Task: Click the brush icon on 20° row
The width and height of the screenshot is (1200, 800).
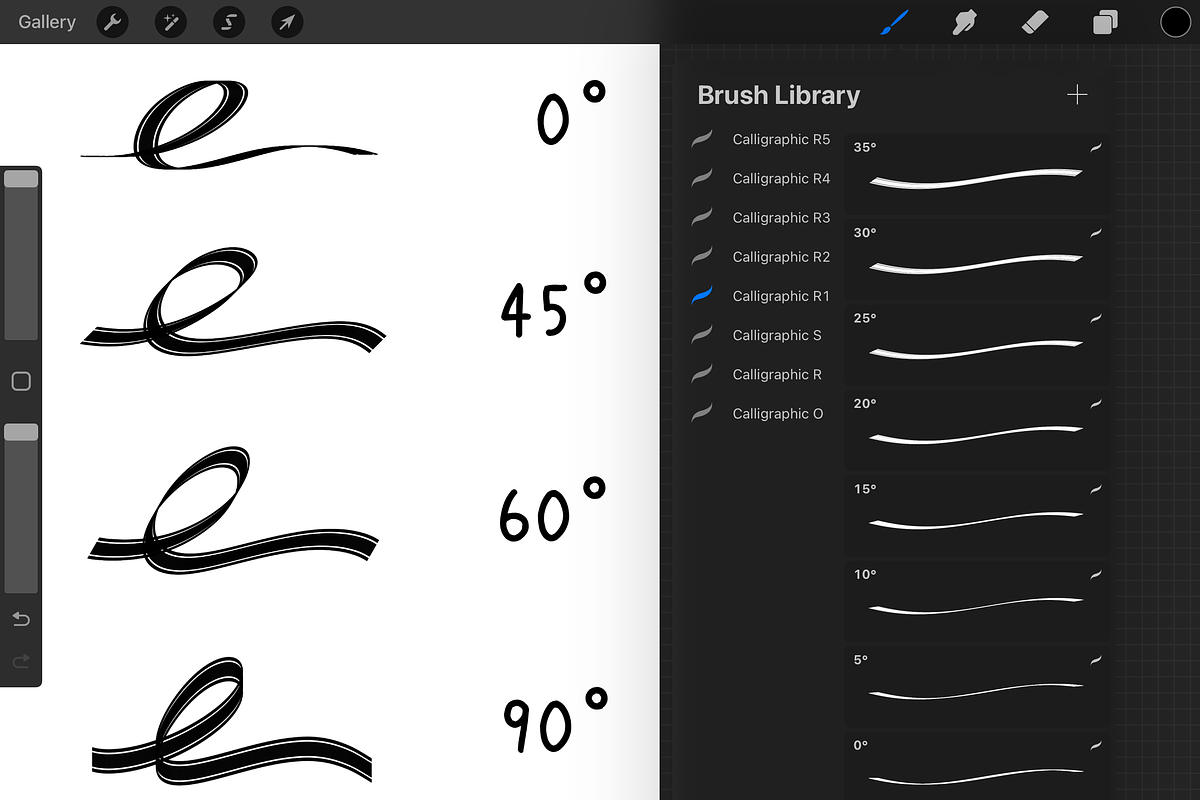Action: click(x=1095, y=404)
